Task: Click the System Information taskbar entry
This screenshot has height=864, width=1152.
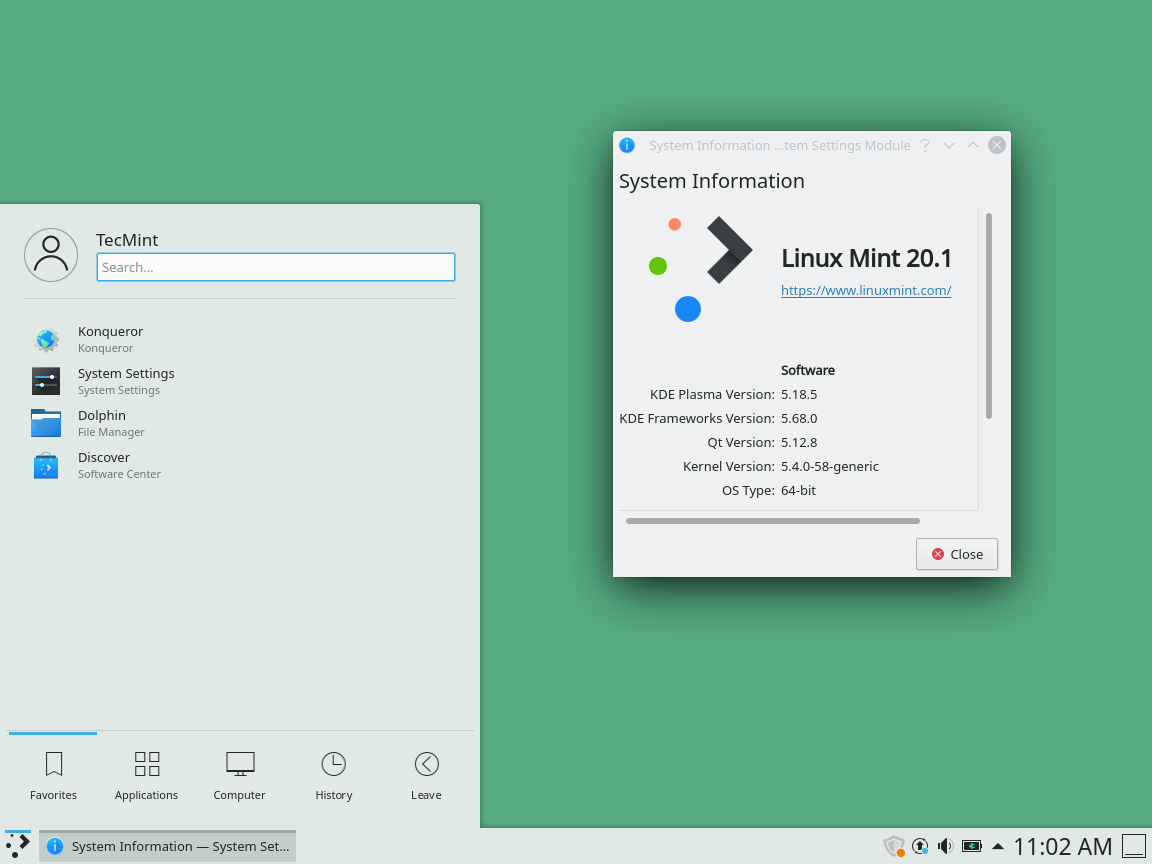Action: point(168,846)
